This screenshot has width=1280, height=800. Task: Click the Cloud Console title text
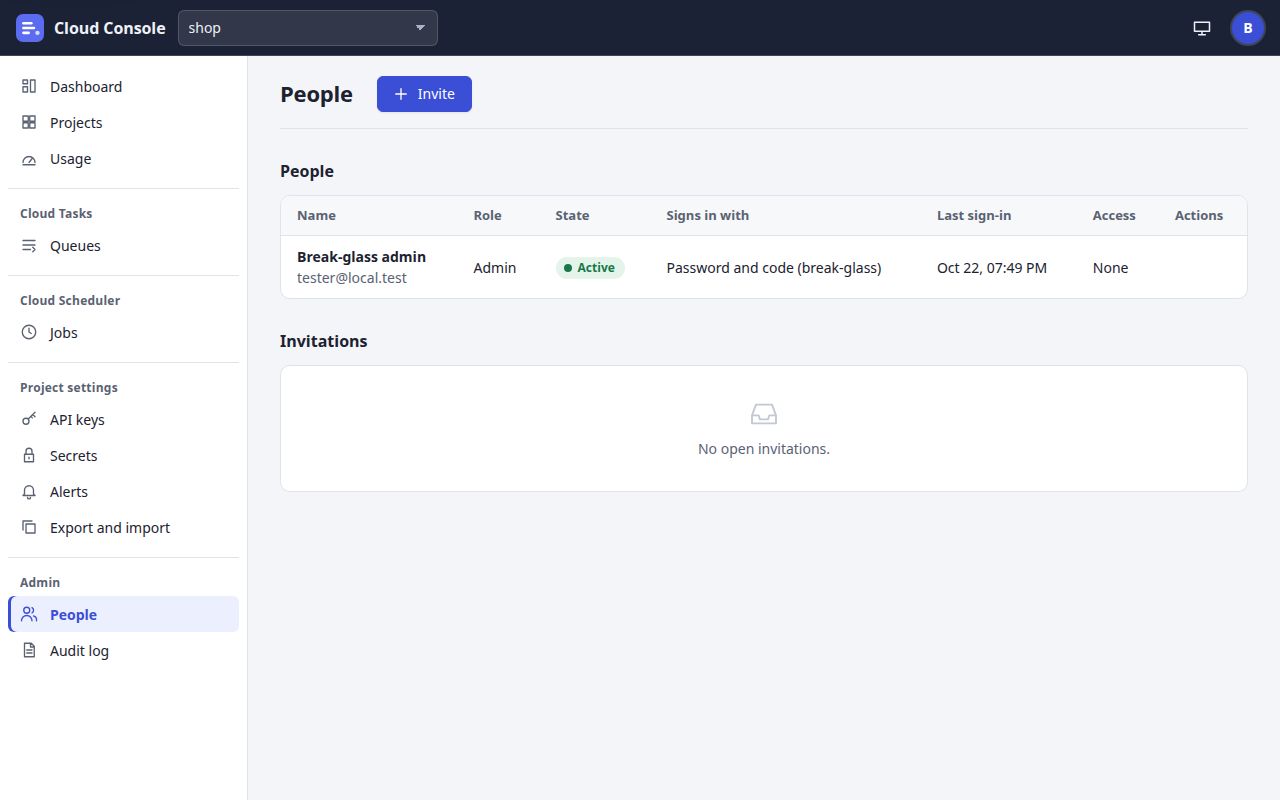coord(110,28)
